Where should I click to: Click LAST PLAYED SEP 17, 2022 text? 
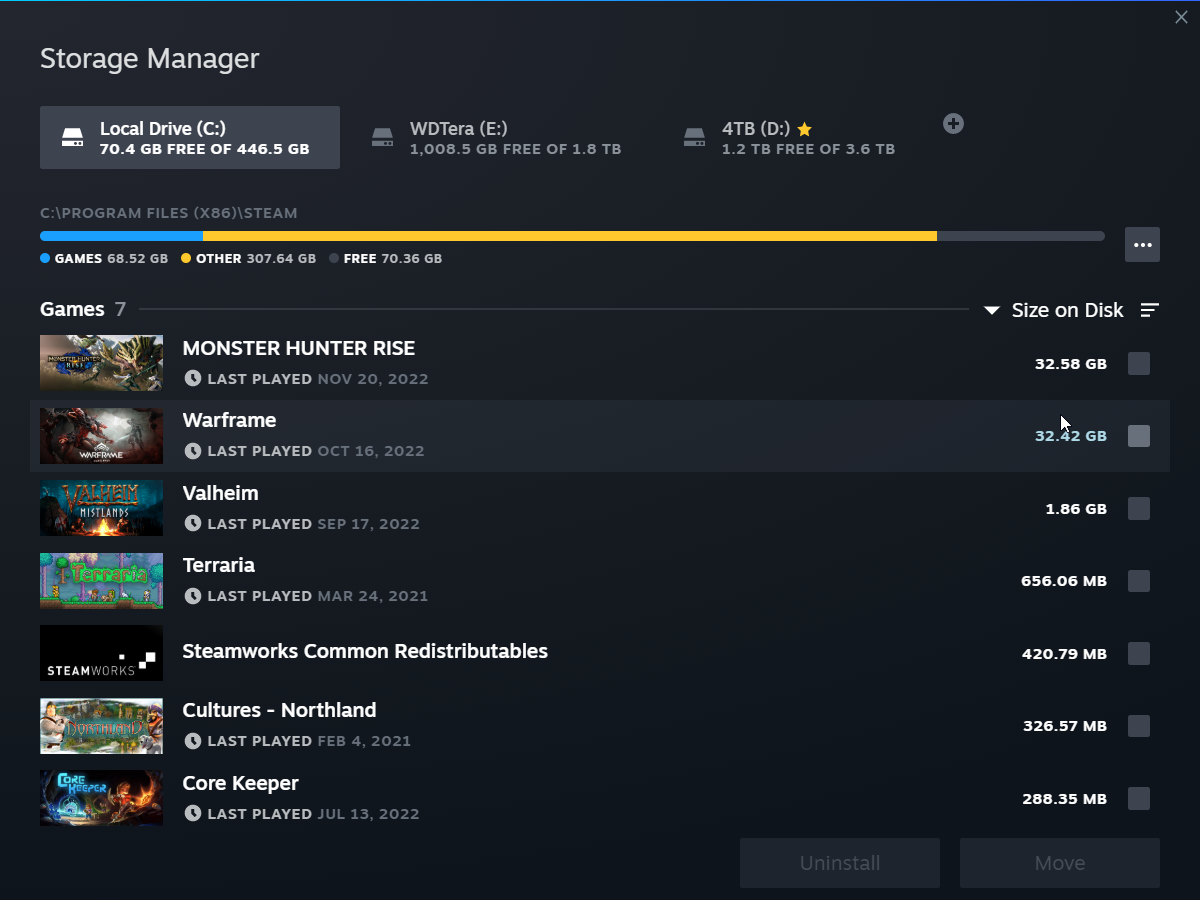[314, 524]
